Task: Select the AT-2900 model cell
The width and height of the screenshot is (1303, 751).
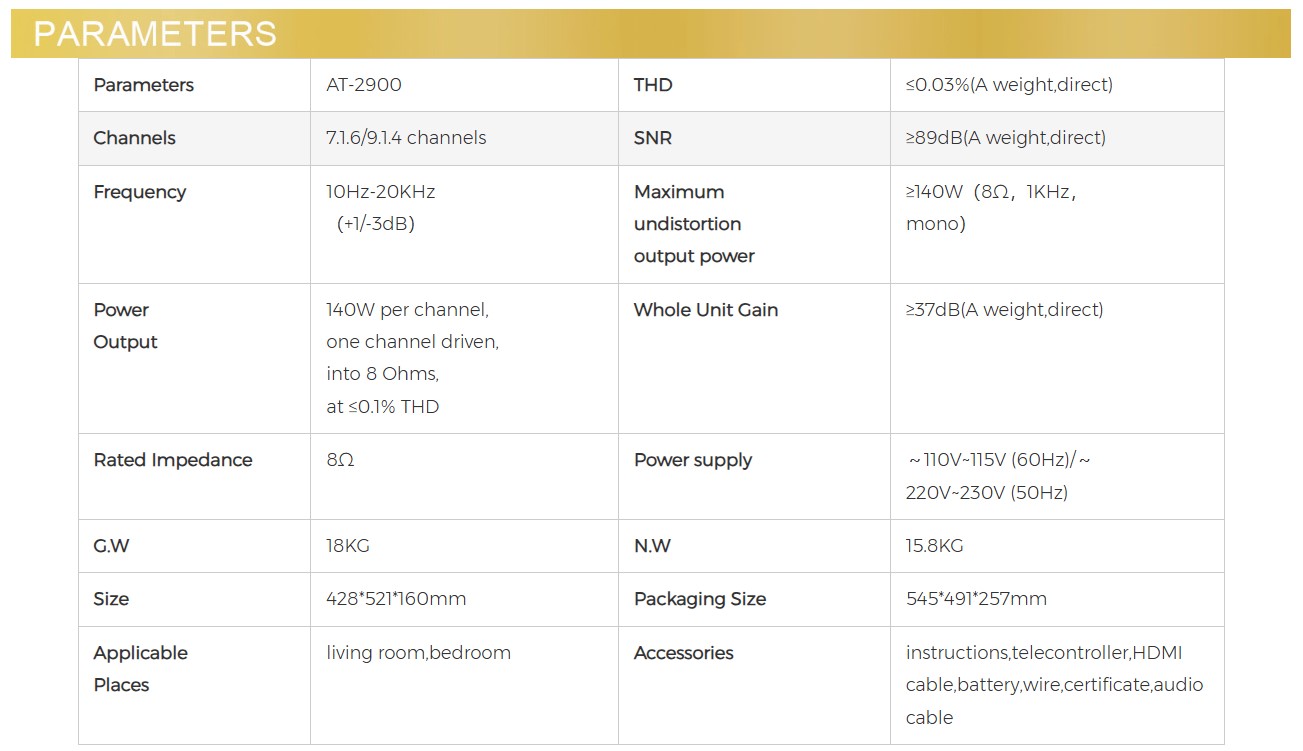Action: [x=364, y=85]
